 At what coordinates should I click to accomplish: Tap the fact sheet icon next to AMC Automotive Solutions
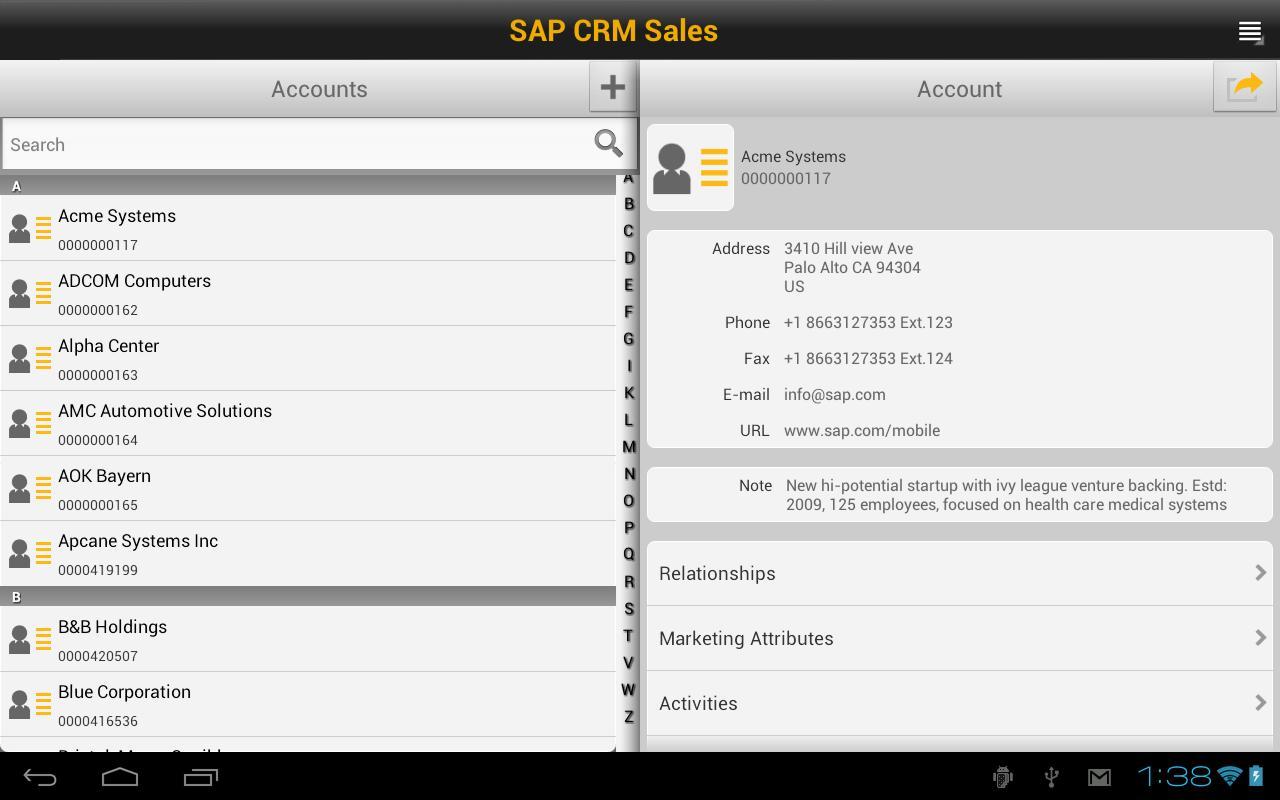(44, 423)
